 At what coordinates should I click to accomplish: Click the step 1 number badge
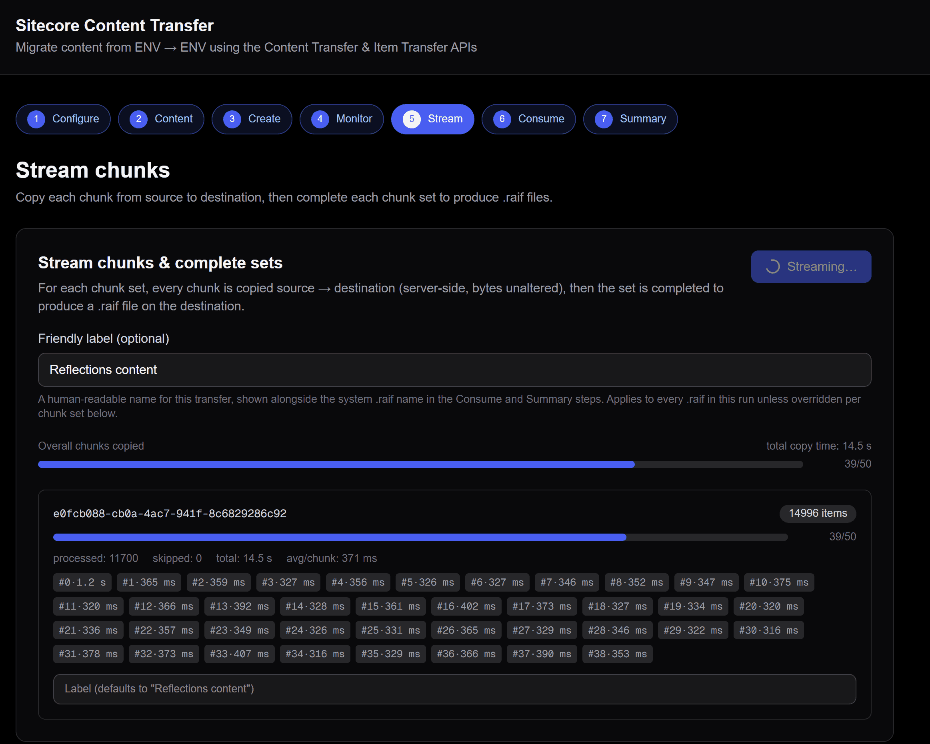tap(36, 119)
